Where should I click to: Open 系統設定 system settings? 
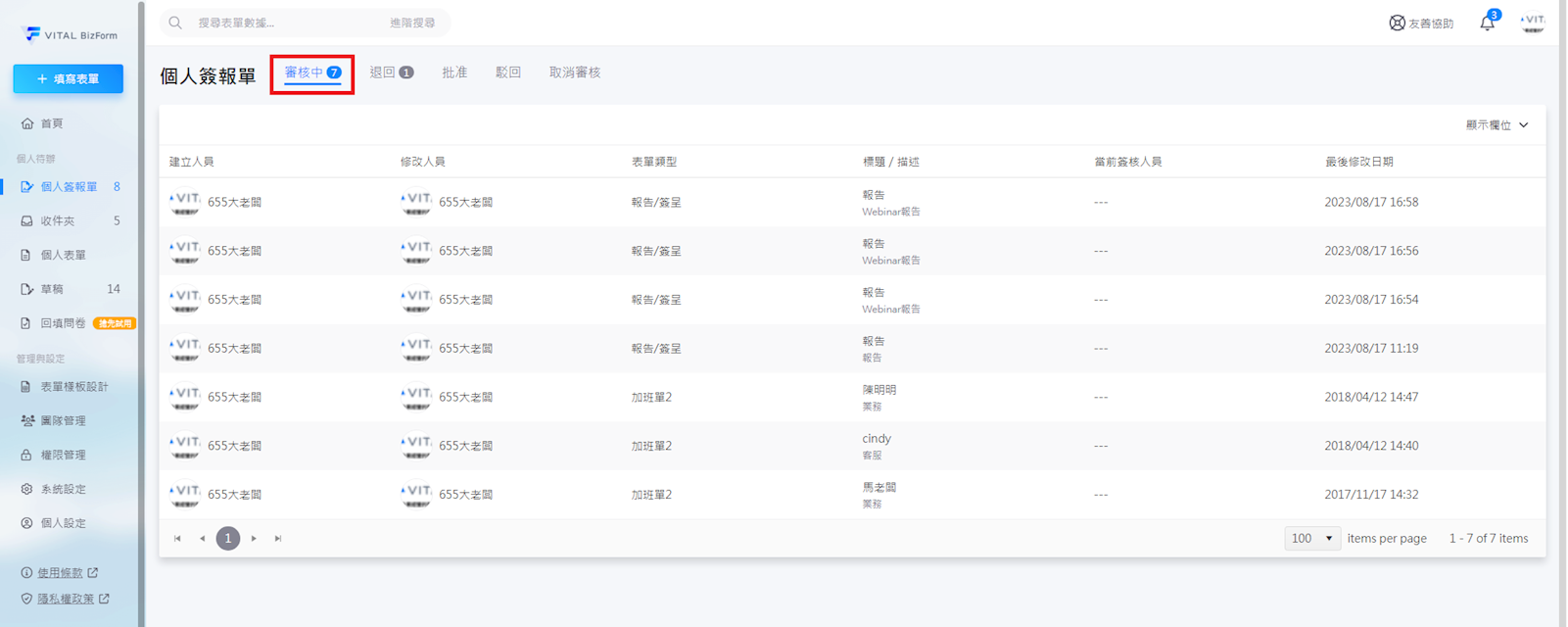pyautogui.click(x=63, y=489)
